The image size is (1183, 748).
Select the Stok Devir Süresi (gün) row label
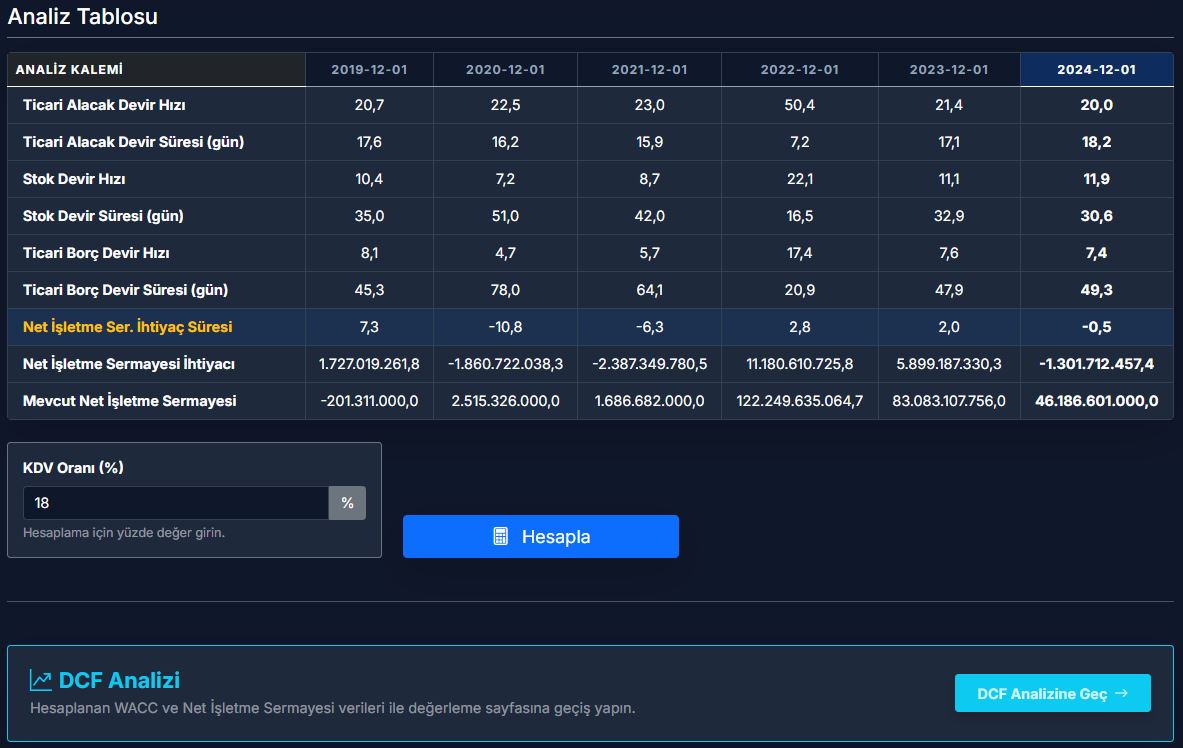pos(103,216)
